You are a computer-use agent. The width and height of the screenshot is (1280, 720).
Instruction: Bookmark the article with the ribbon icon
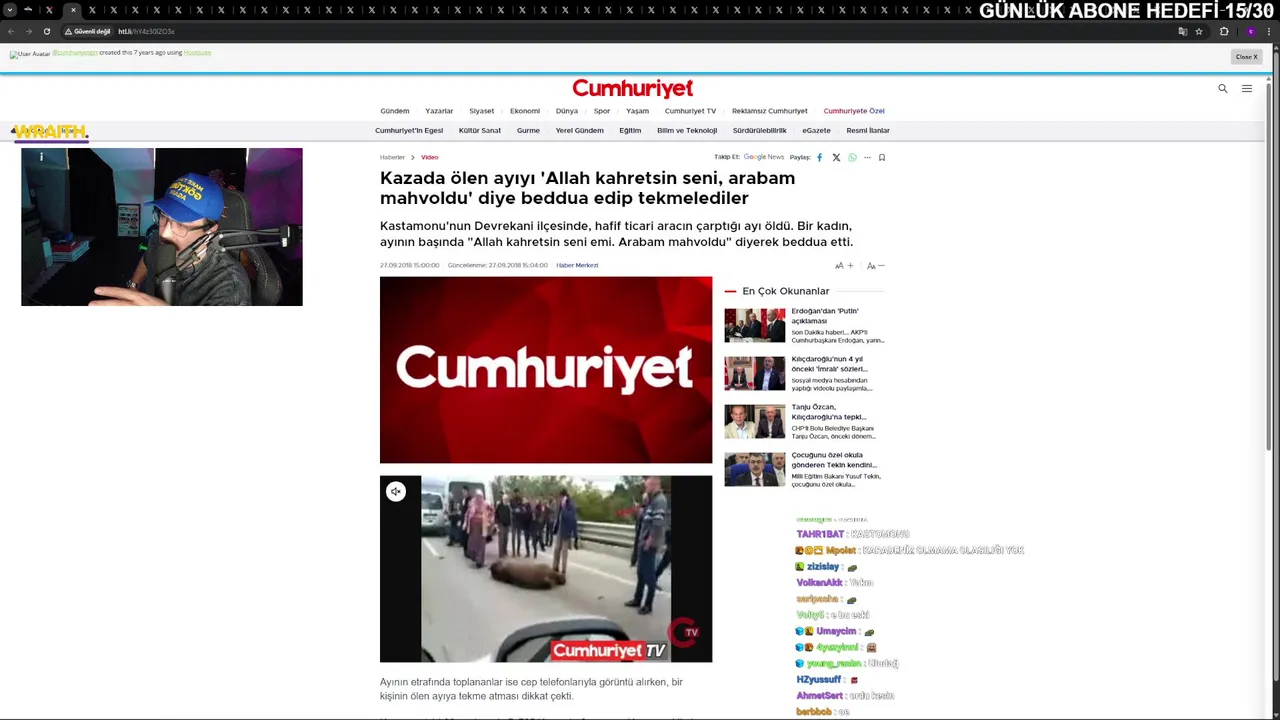[x=882, y=157]
